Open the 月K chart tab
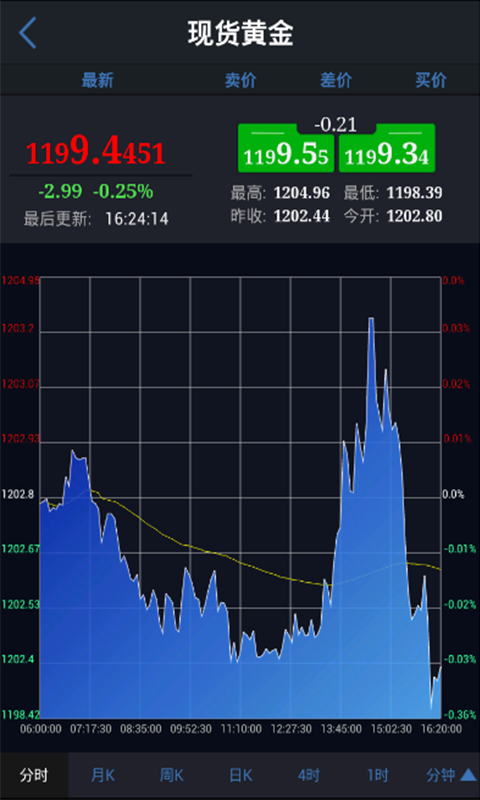Screen dimensions: 480x800 [x=103, y=776]
